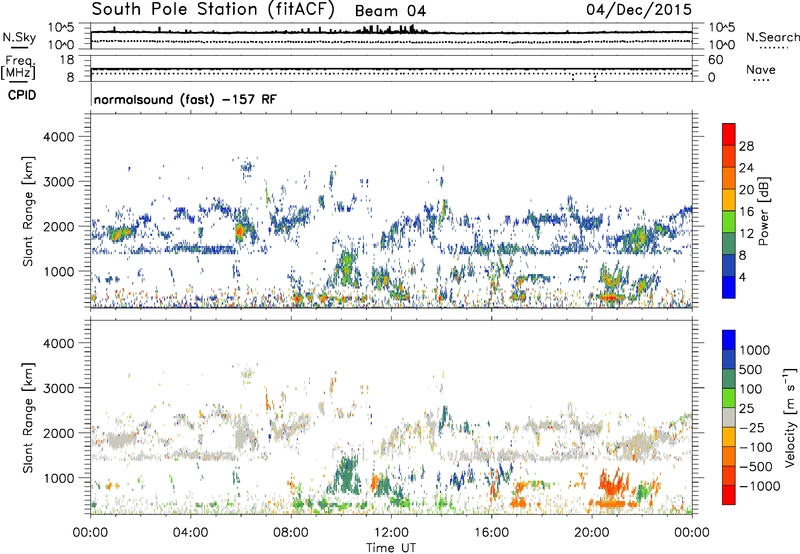Click the '08:00' time tick label

tap(291, 533)
